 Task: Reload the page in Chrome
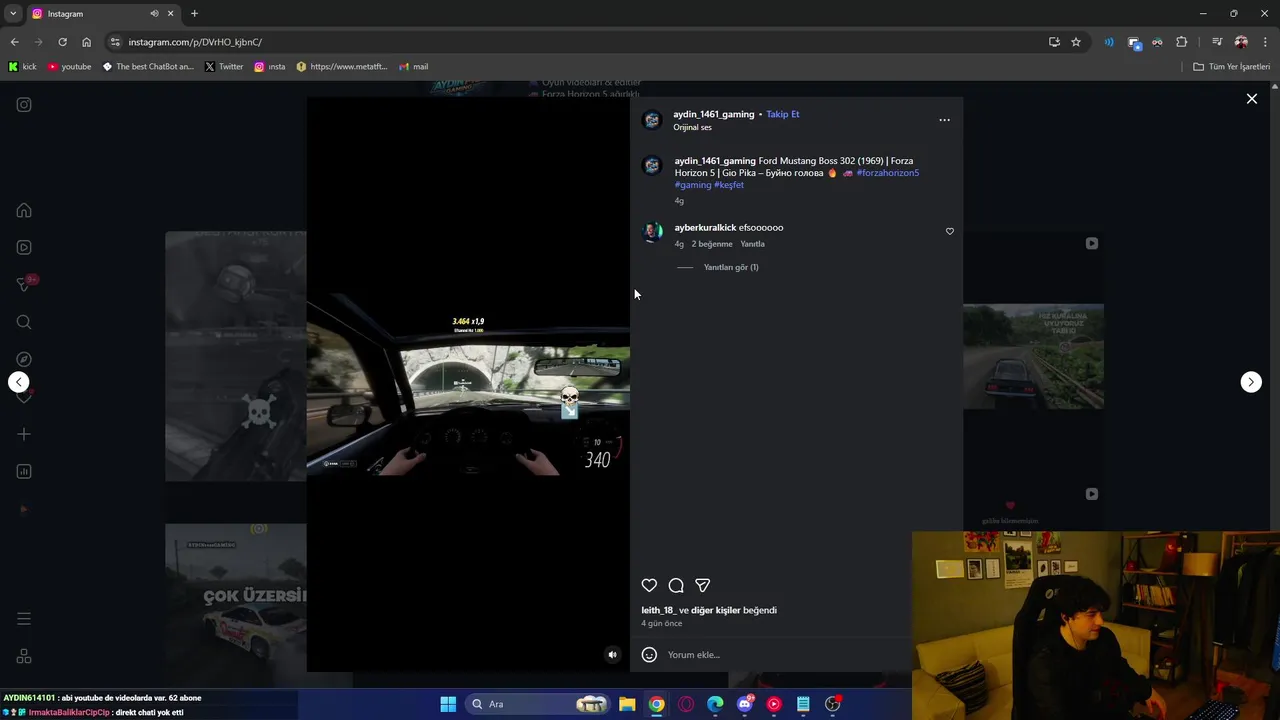coord(62,42)
